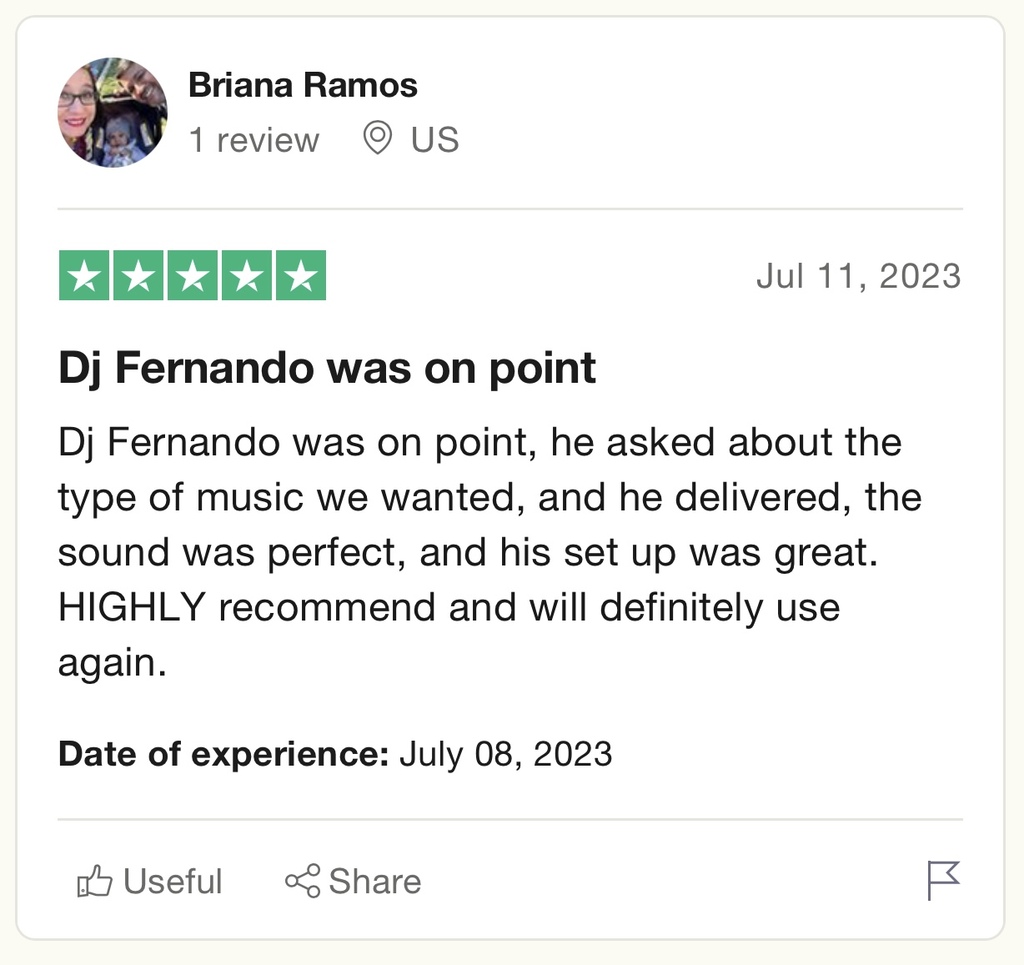Click the '1 review' count text
Viewport: 1024px width, 965px height.
tap(254, 140)
